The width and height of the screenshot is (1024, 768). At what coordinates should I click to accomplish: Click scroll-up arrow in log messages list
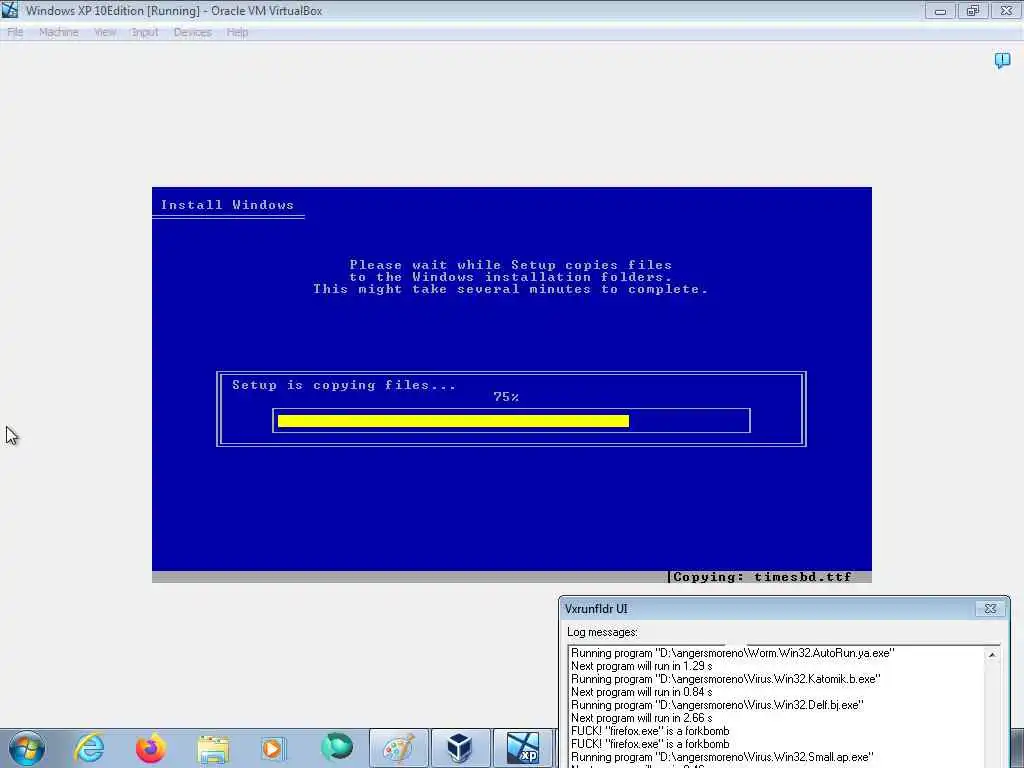[992, 655]
